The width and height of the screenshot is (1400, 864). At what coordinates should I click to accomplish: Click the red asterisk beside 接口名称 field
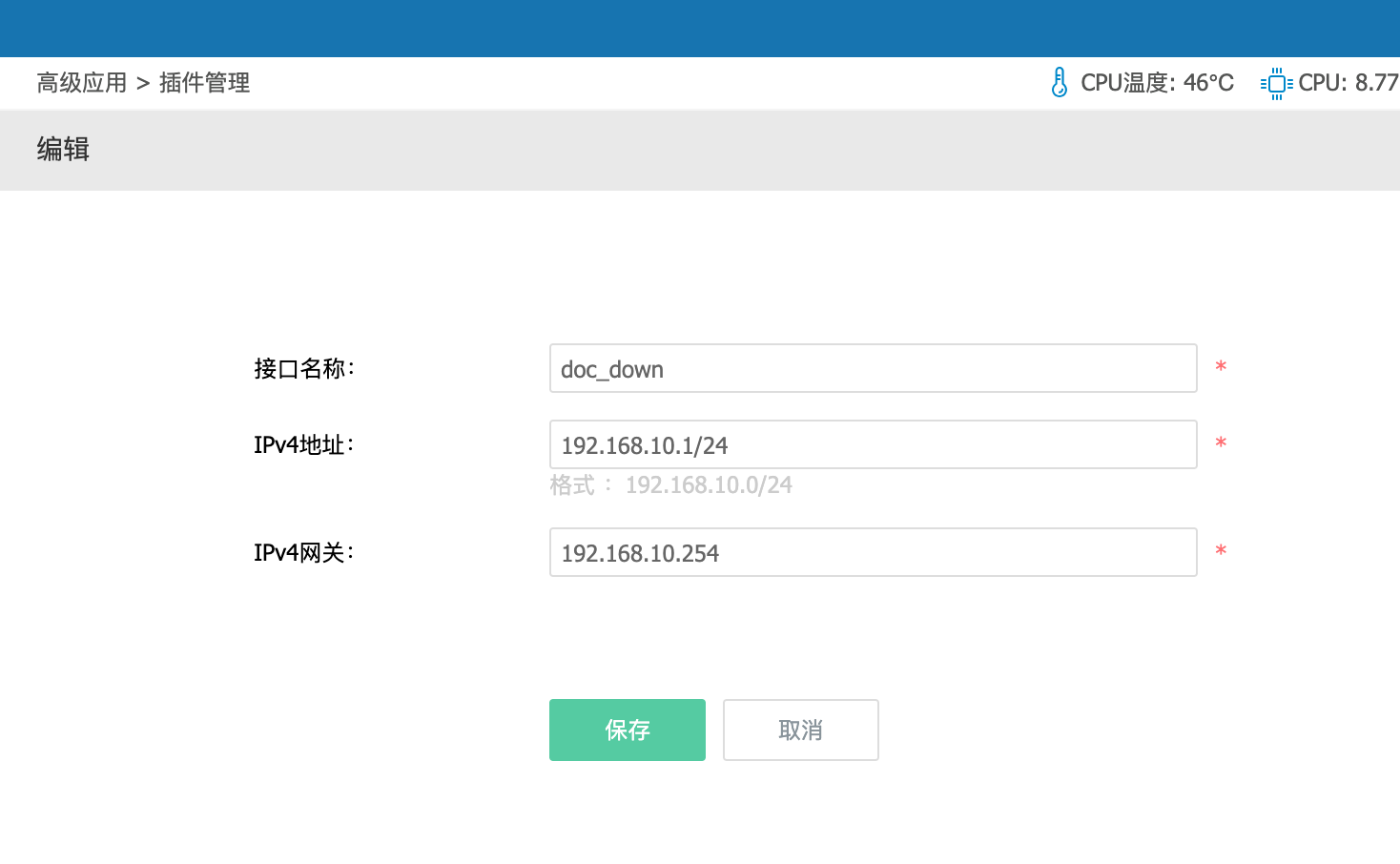pos(1221,368)
